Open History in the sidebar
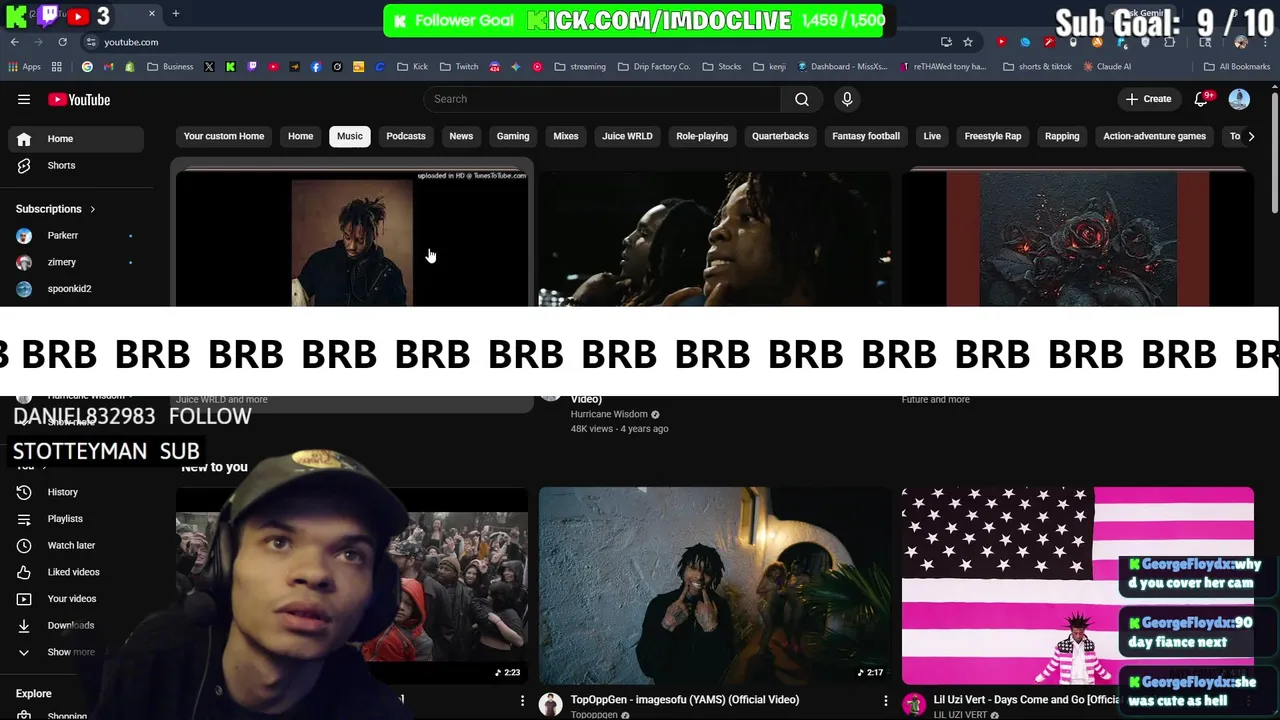The height and width of the screenshot is (720, 1280). (76, 492)
